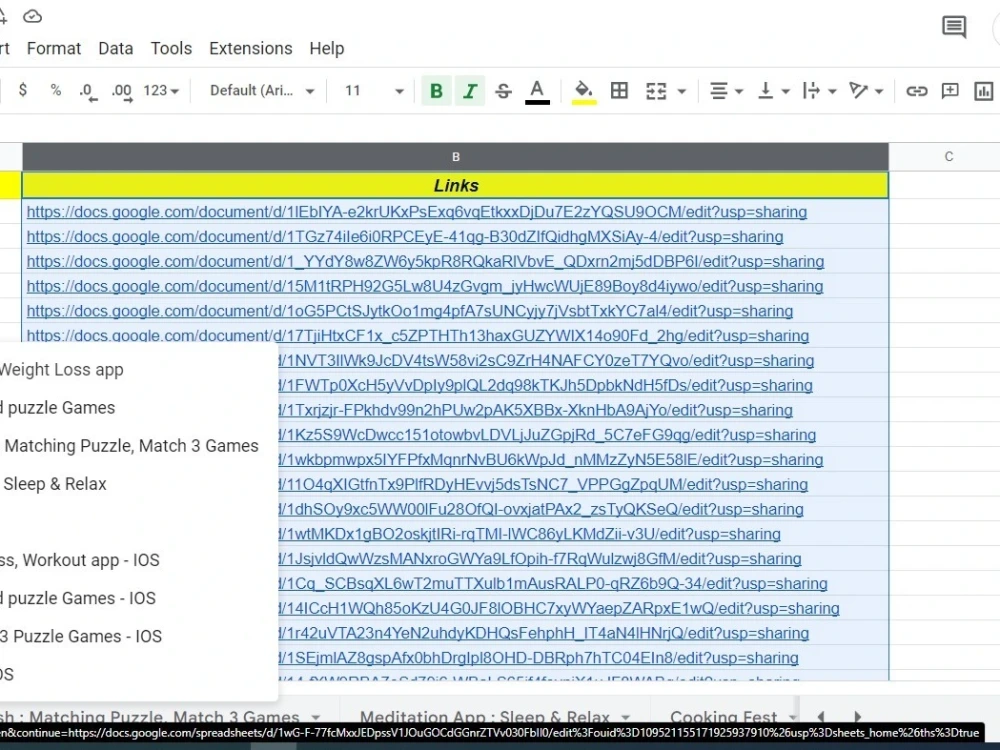Switch to Matching Puzzle, Match 3 Games tab
Viewport: 1000px width, 750px height.
(x=150, y=717)
